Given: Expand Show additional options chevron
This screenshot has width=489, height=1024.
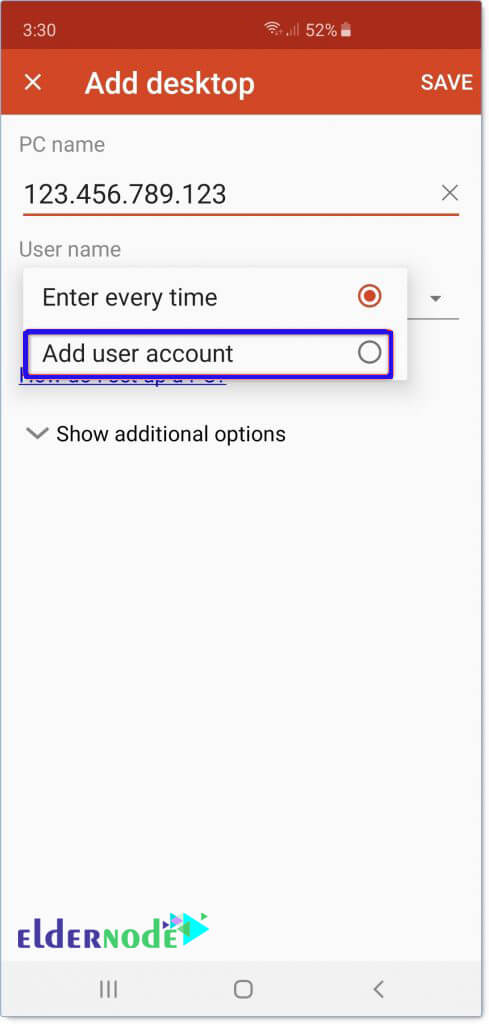Looking at the screenshot, I should (37, 433).
